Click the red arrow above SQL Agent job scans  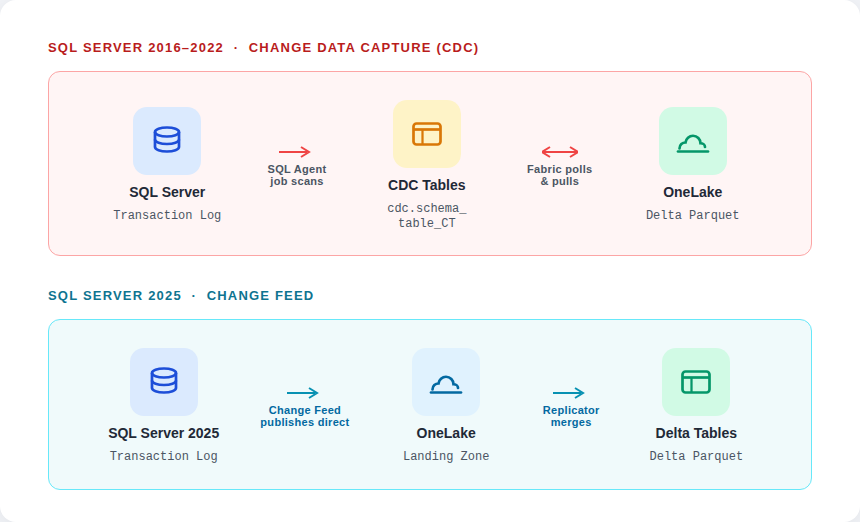295,152
